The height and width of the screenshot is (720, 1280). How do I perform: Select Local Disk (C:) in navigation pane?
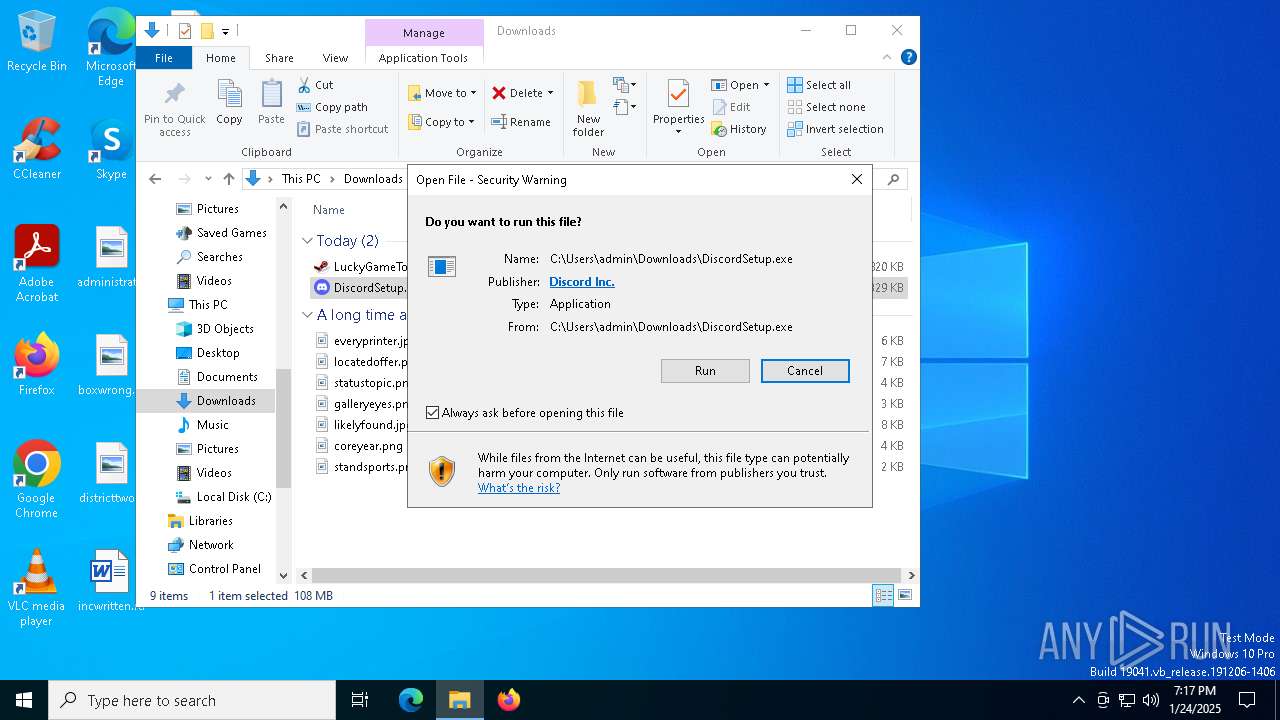[223, 497]
